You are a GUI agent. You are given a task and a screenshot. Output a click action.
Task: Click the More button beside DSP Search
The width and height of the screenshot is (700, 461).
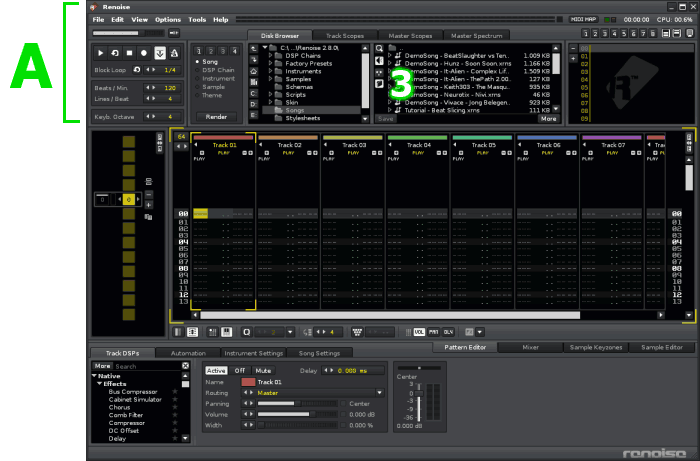point(102,366)
